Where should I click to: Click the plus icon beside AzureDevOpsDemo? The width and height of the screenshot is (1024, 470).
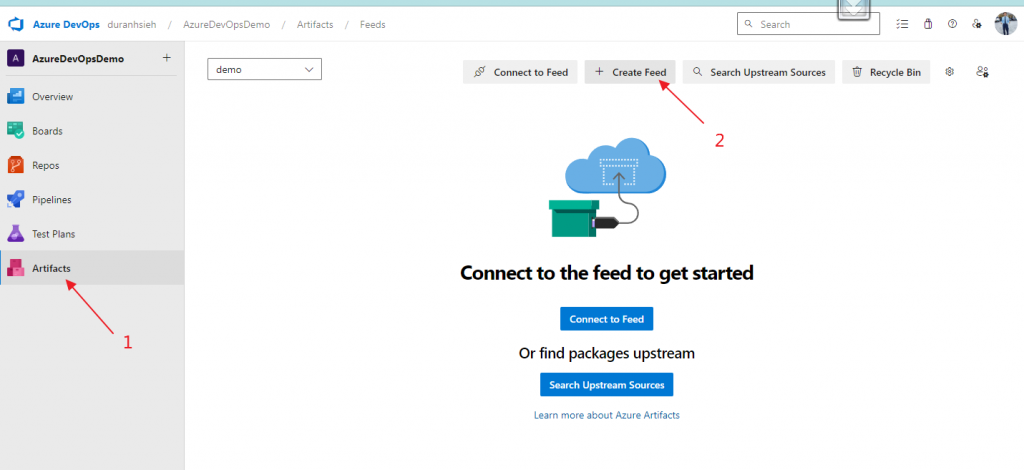[167, 58]
